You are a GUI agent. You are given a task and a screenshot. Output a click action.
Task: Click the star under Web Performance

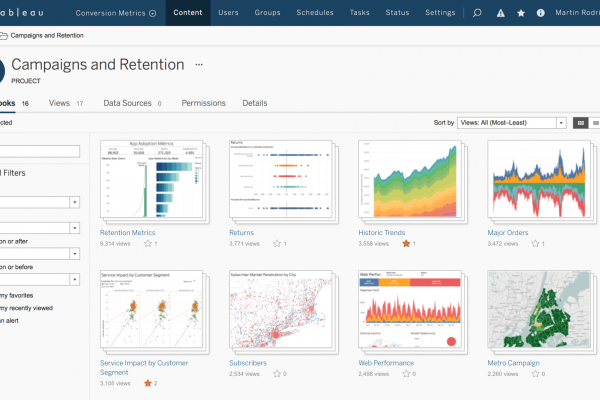coord(406,373)
